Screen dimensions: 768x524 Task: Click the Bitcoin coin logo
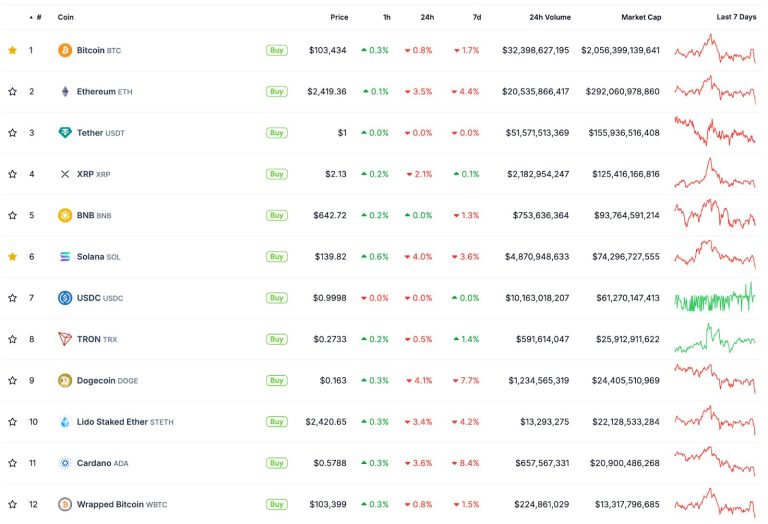pyautogui.click(x=65, y=50)
